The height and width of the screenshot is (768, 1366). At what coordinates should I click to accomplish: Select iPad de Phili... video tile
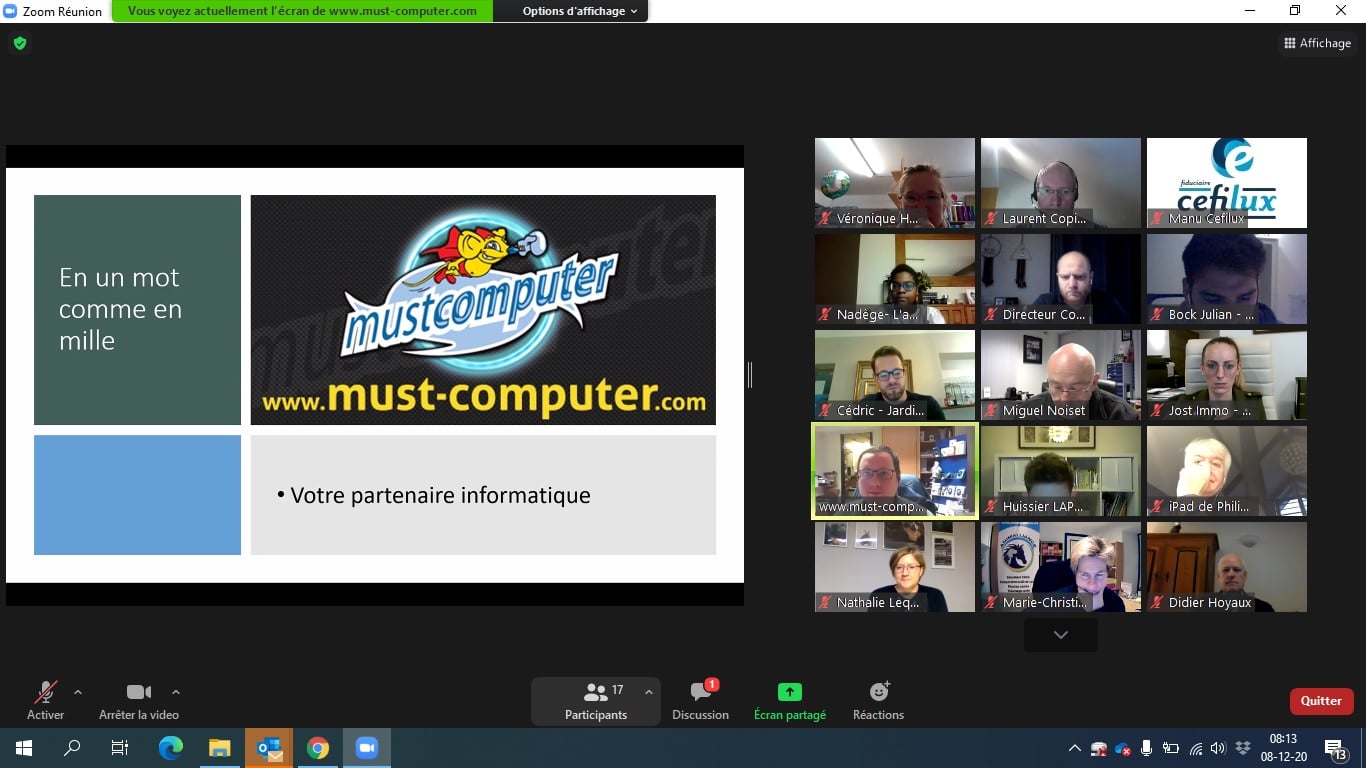tap(1227, 471)
